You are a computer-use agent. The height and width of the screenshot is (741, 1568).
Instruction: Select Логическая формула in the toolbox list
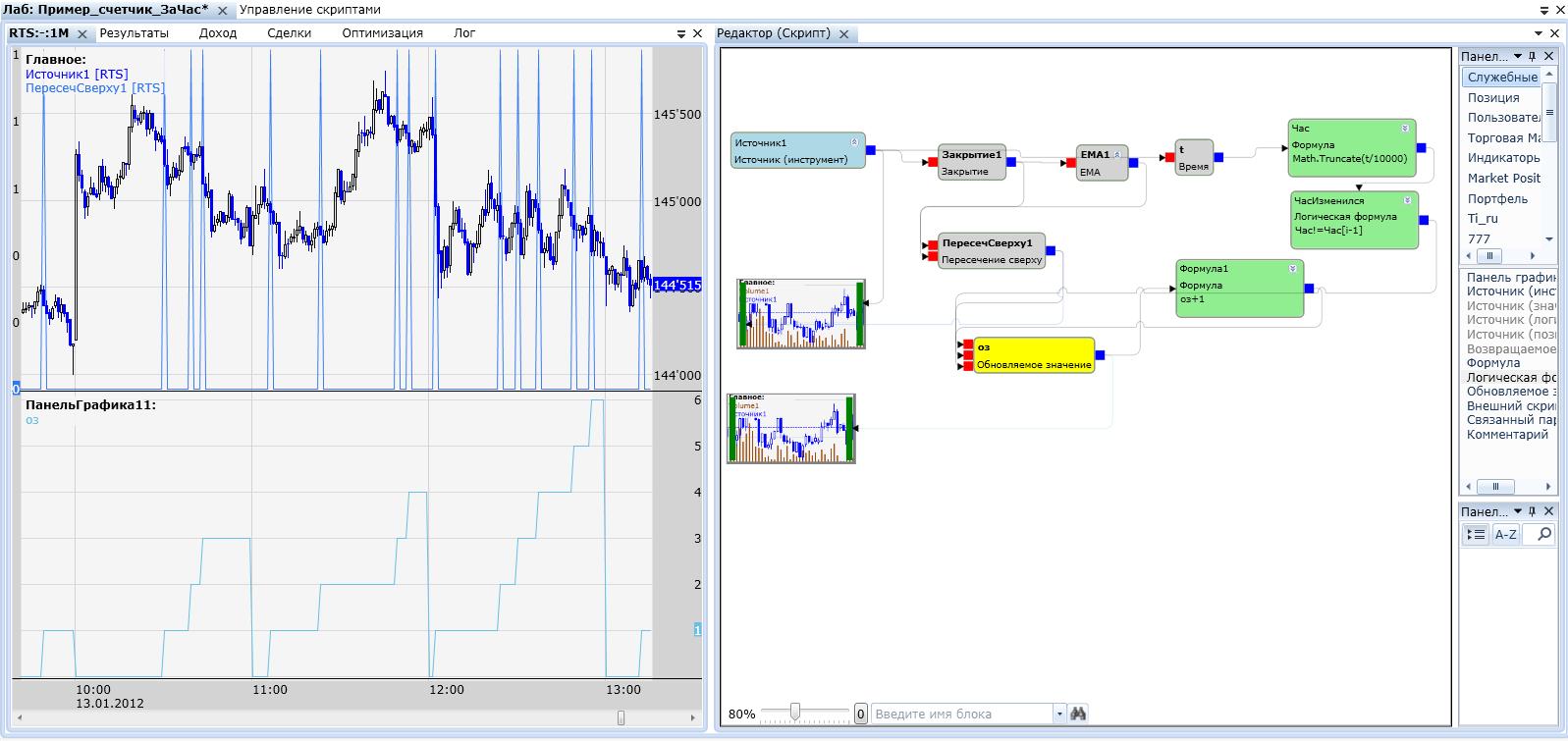point(1510,377)
